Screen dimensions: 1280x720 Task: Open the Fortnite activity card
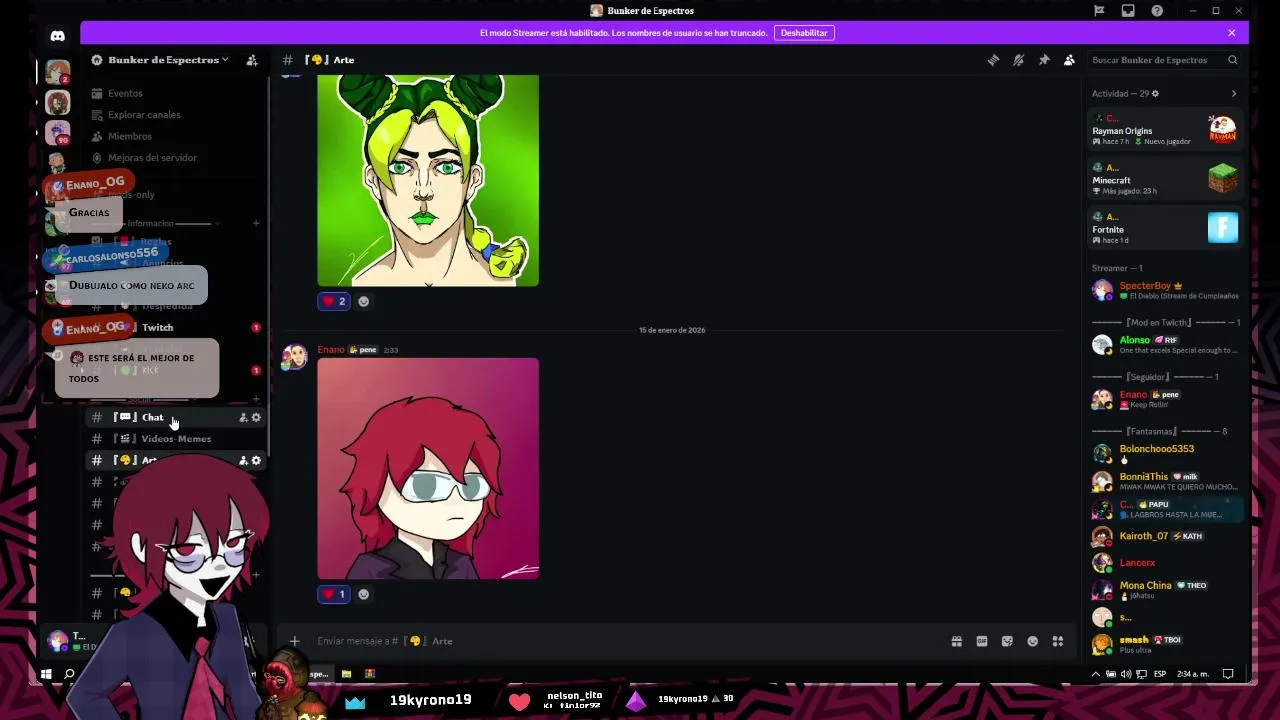point(1165,228)
